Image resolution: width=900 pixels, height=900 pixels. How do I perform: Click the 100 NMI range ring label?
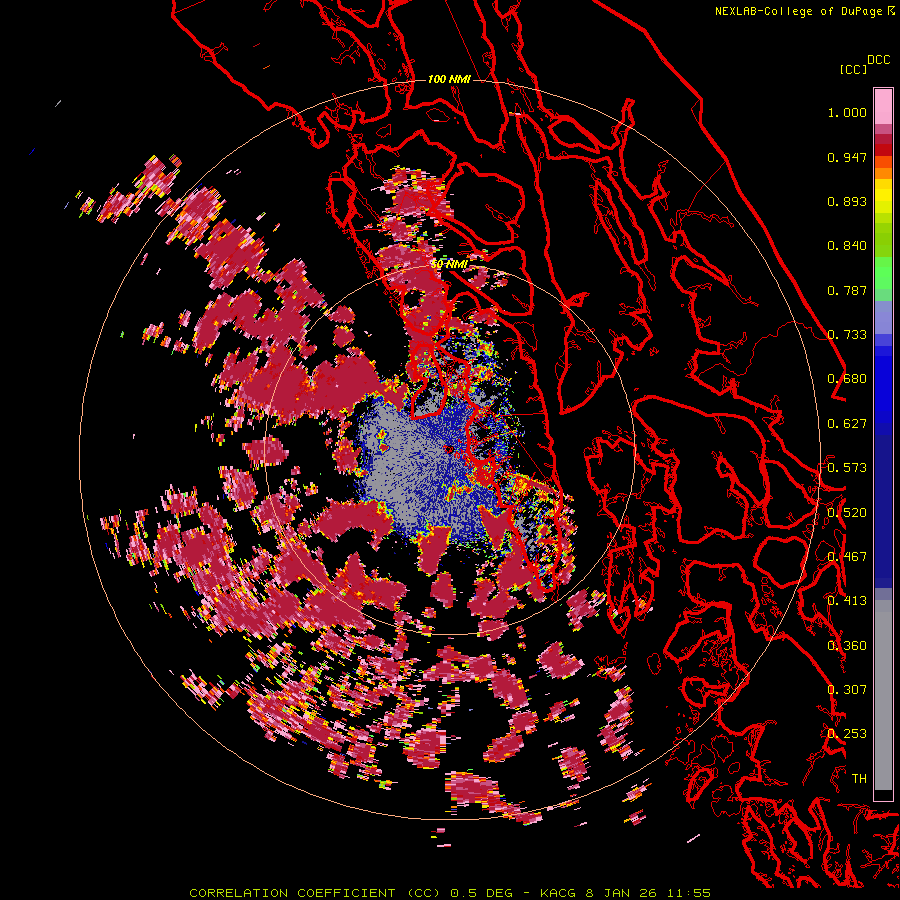pos(449,79)
